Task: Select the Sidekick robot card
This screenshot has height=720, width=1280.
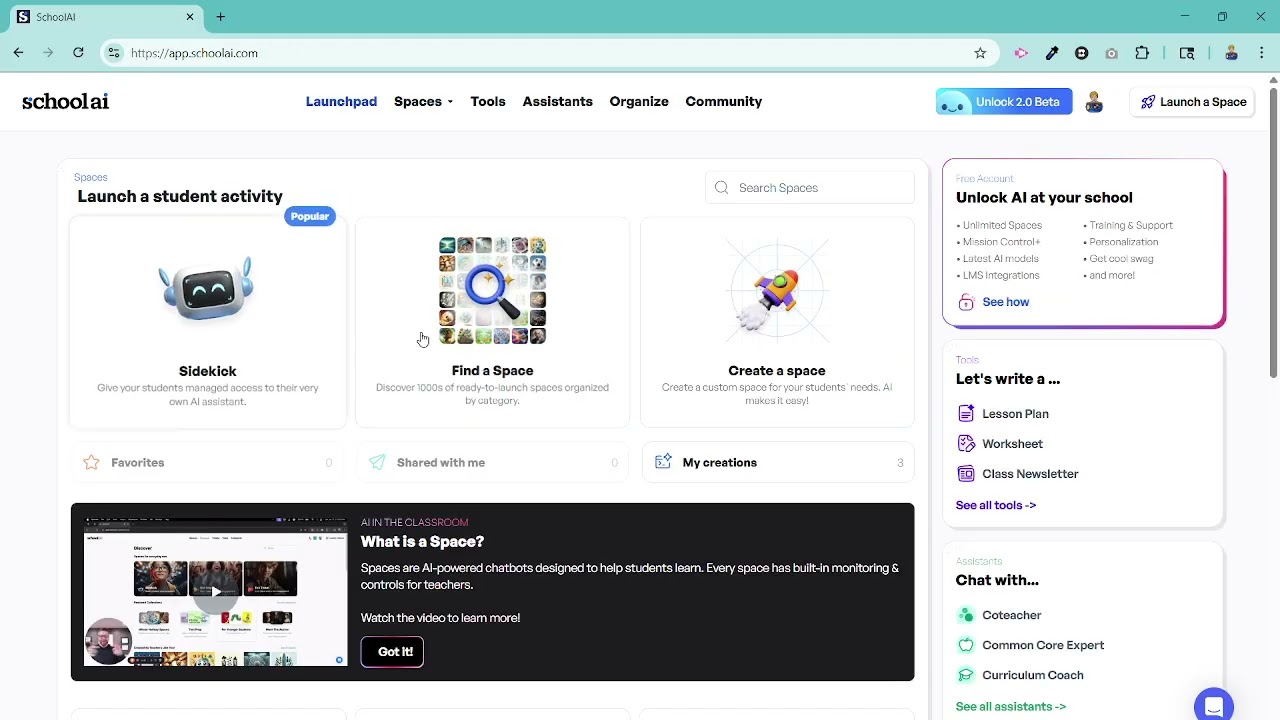Action: [208, 322]
